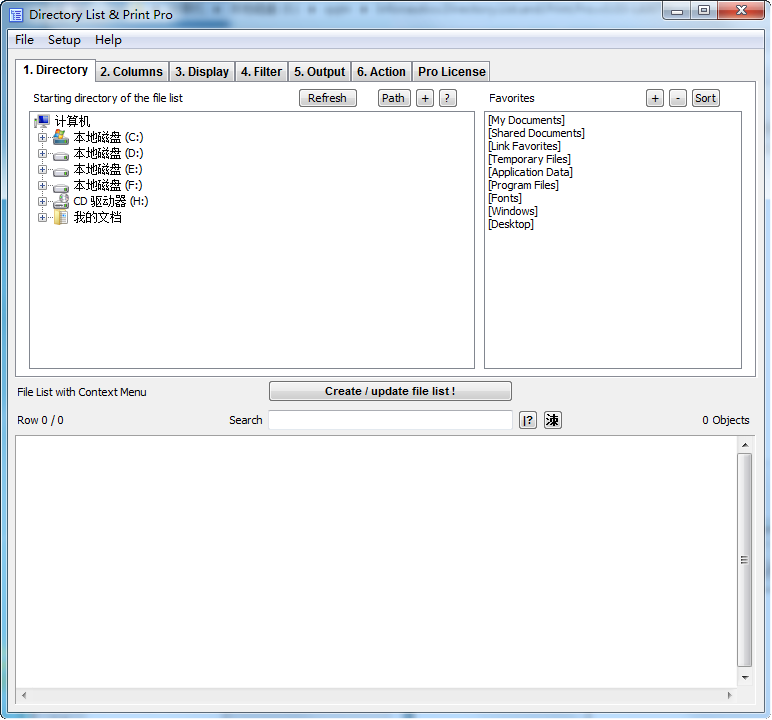This screenshot has width=772, height=720.
Task: Maximize the Directory List & Print Pro window
Action: (704, 11)
